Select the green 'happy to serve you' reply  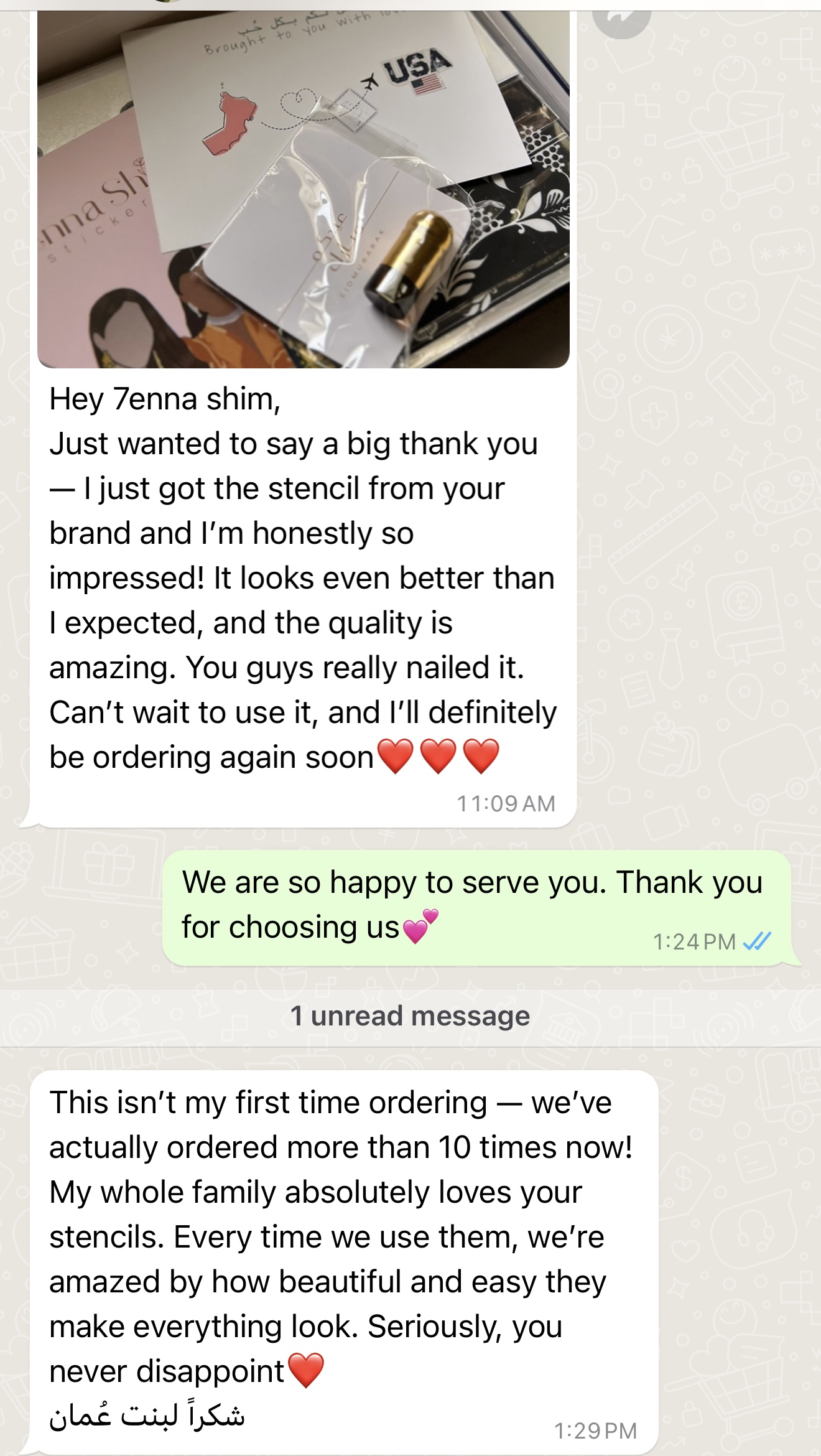point(476,908)
